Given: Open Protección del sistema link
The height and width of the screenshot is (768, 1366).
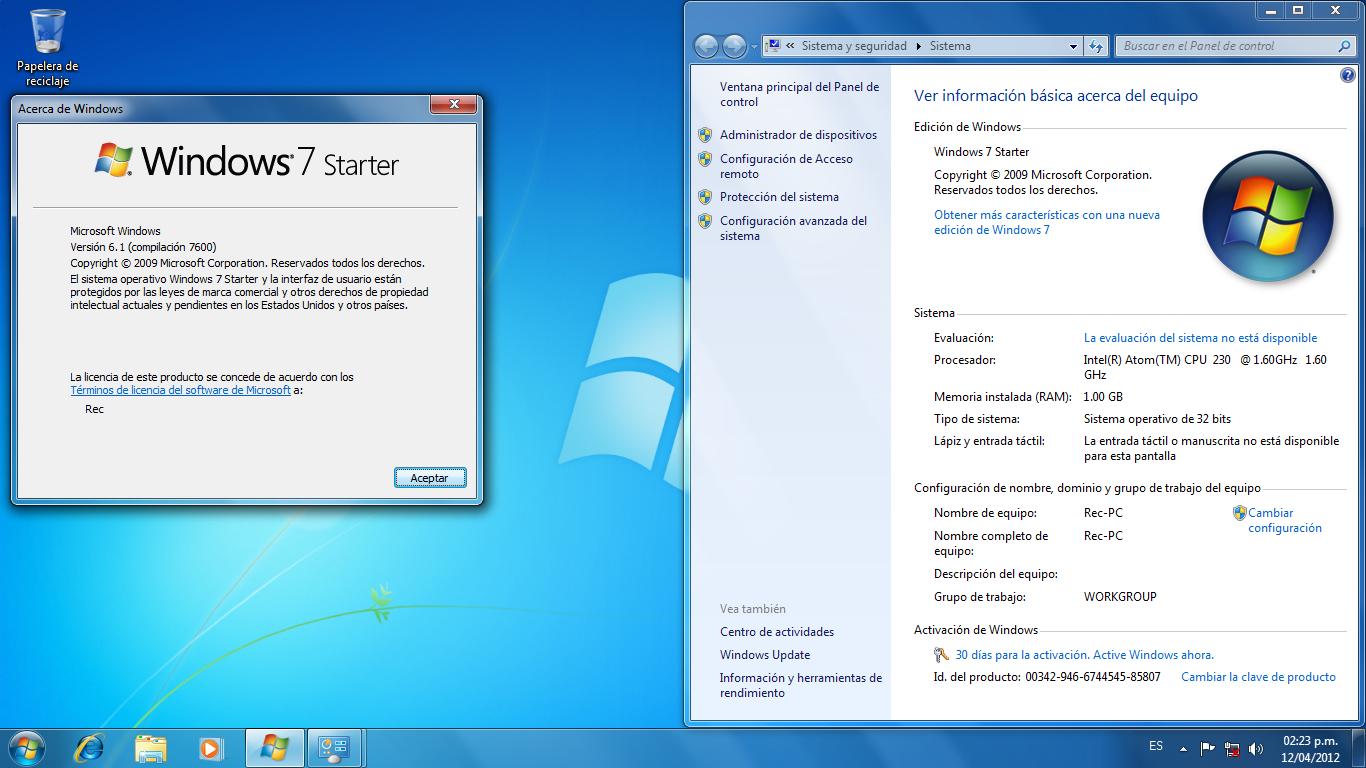Looking at the screenshot, I should (x=779, y=197).
